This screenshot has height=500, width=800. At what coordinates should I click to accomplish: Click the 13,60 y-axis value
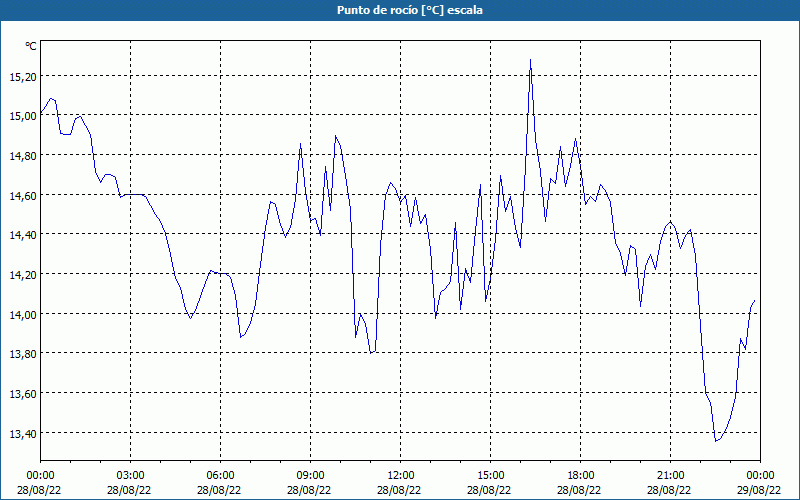point(23,393)
